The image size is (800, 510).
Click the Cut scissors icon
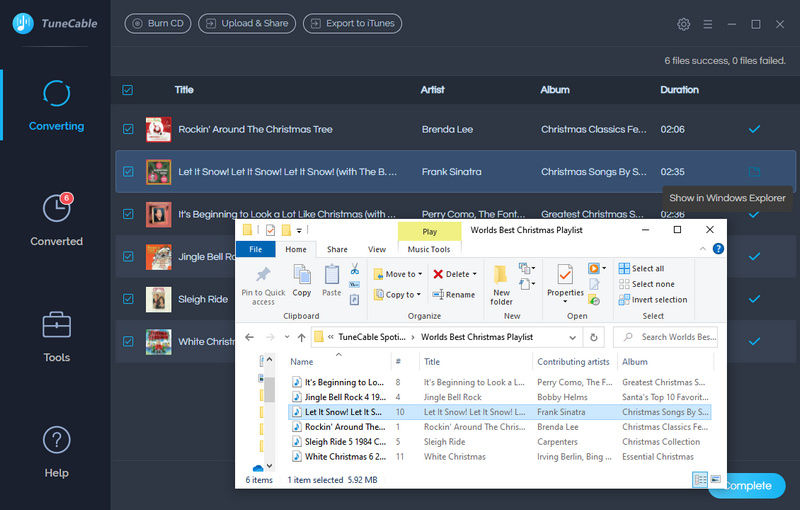pos(355,269)
